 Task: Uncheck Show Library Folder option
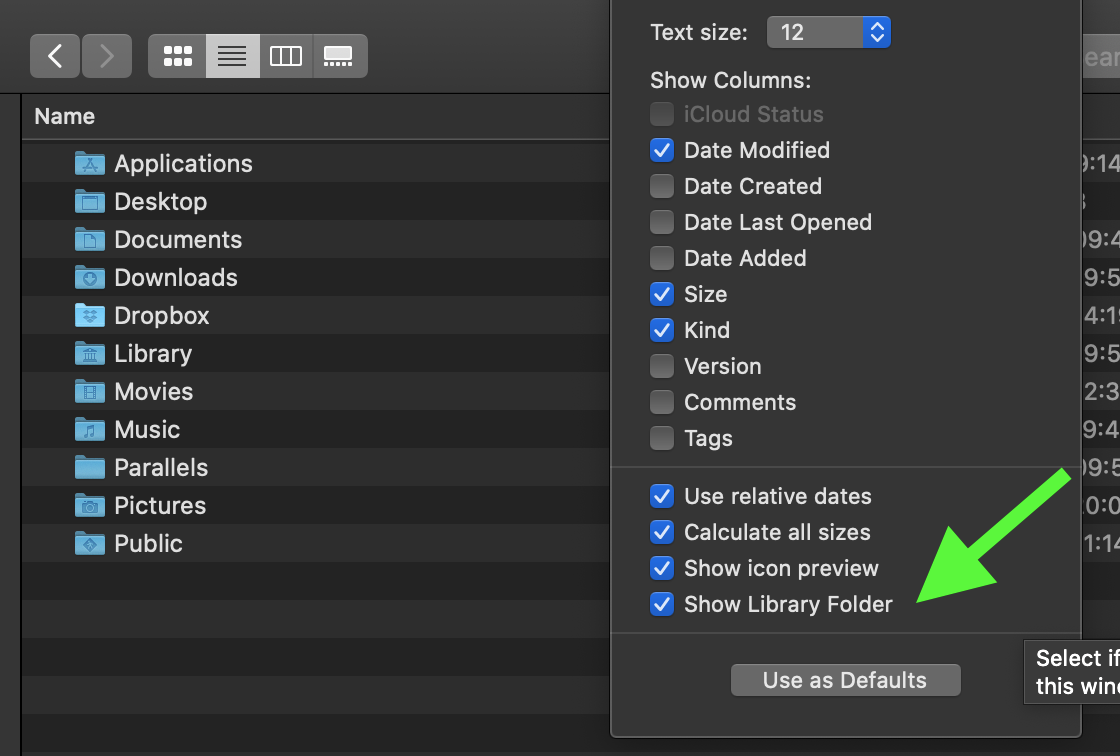662,604
